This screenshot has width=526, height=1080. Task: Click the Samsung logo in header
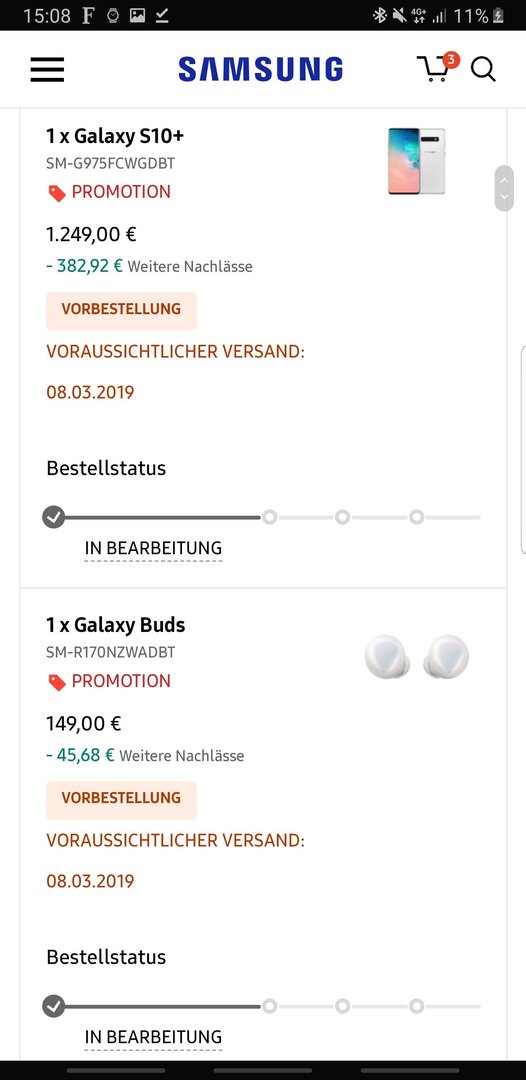click(x=260, y=70)
